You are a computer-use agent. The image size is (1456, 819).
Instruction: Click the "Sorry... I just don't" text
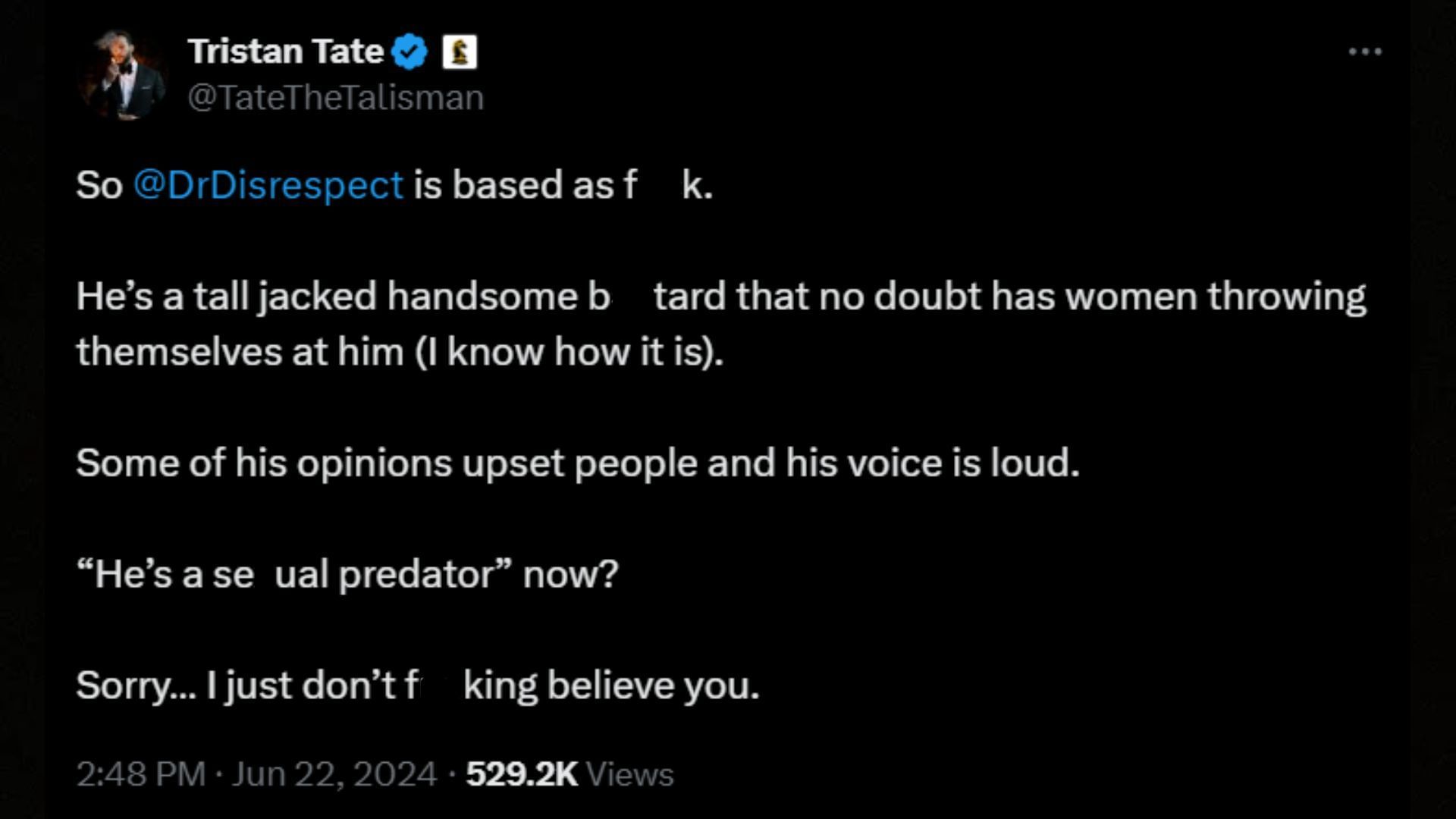(x=236, y=686)
